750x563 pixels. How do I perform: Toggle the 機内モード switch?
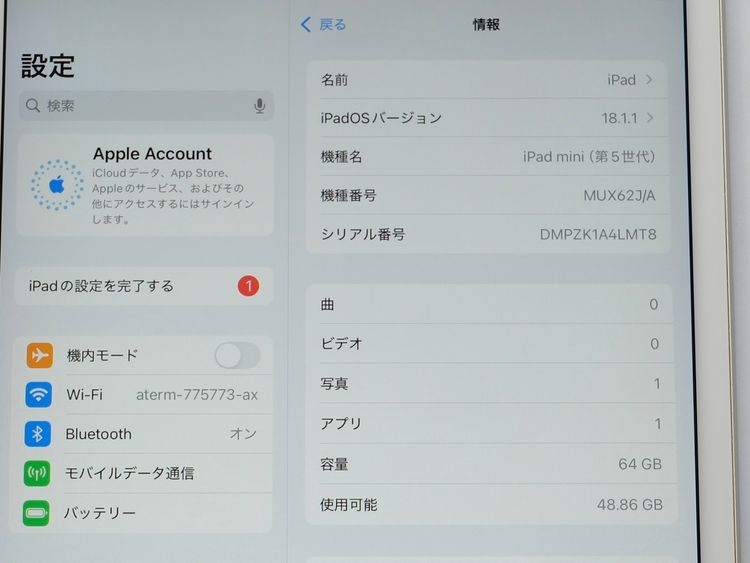point(237,355)
